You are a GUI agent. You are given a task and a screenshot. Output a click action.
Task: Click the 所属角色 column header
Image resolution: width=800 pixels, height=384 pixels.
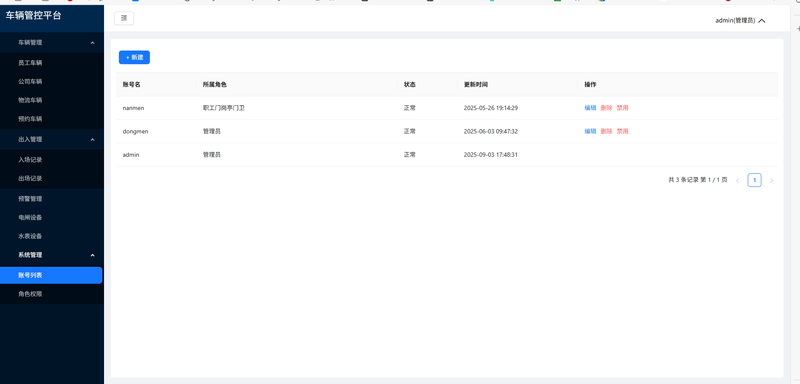click(x=215, y=85)
